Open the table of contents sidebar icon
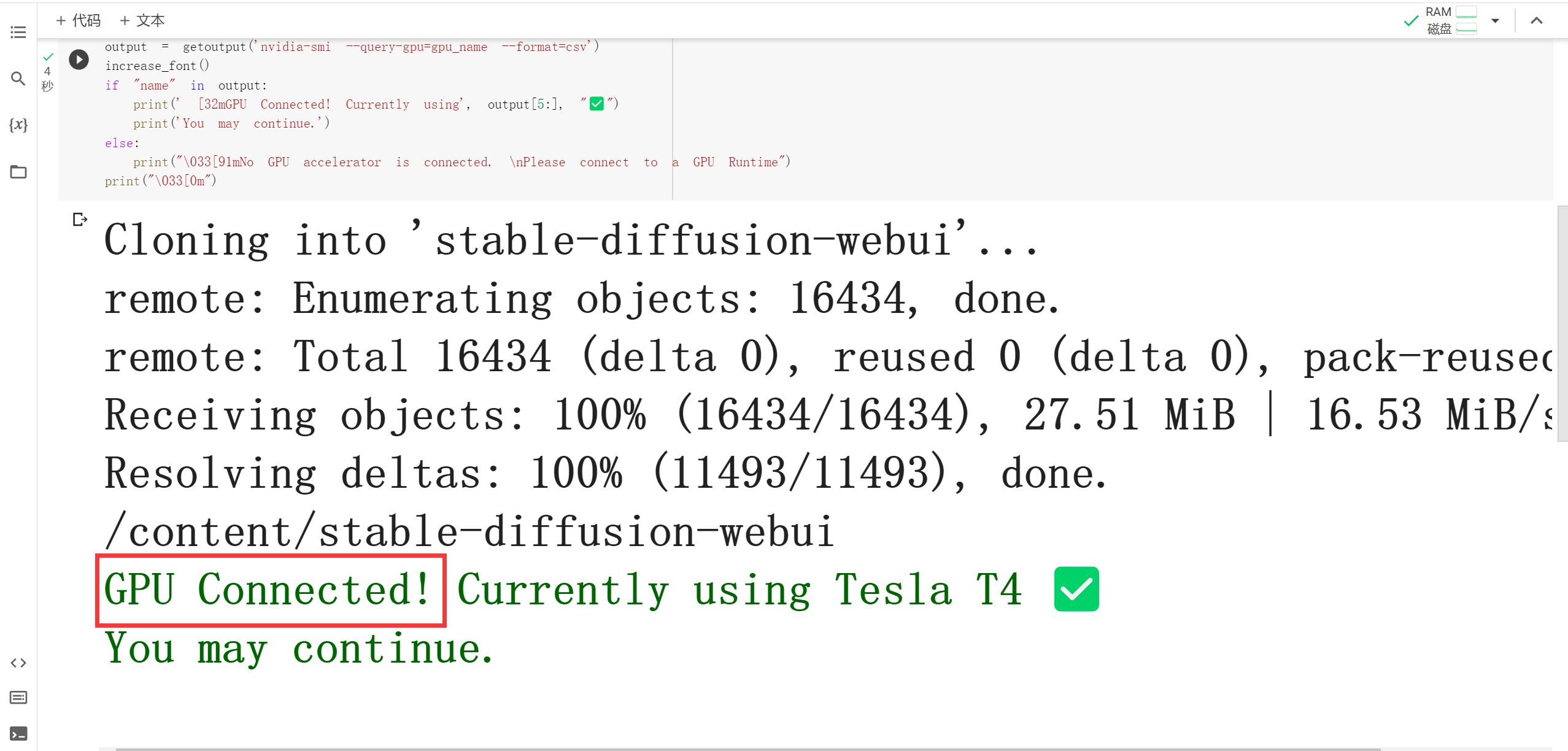The height and width of the screenshot is (751, 1568). tap(18, 32)
